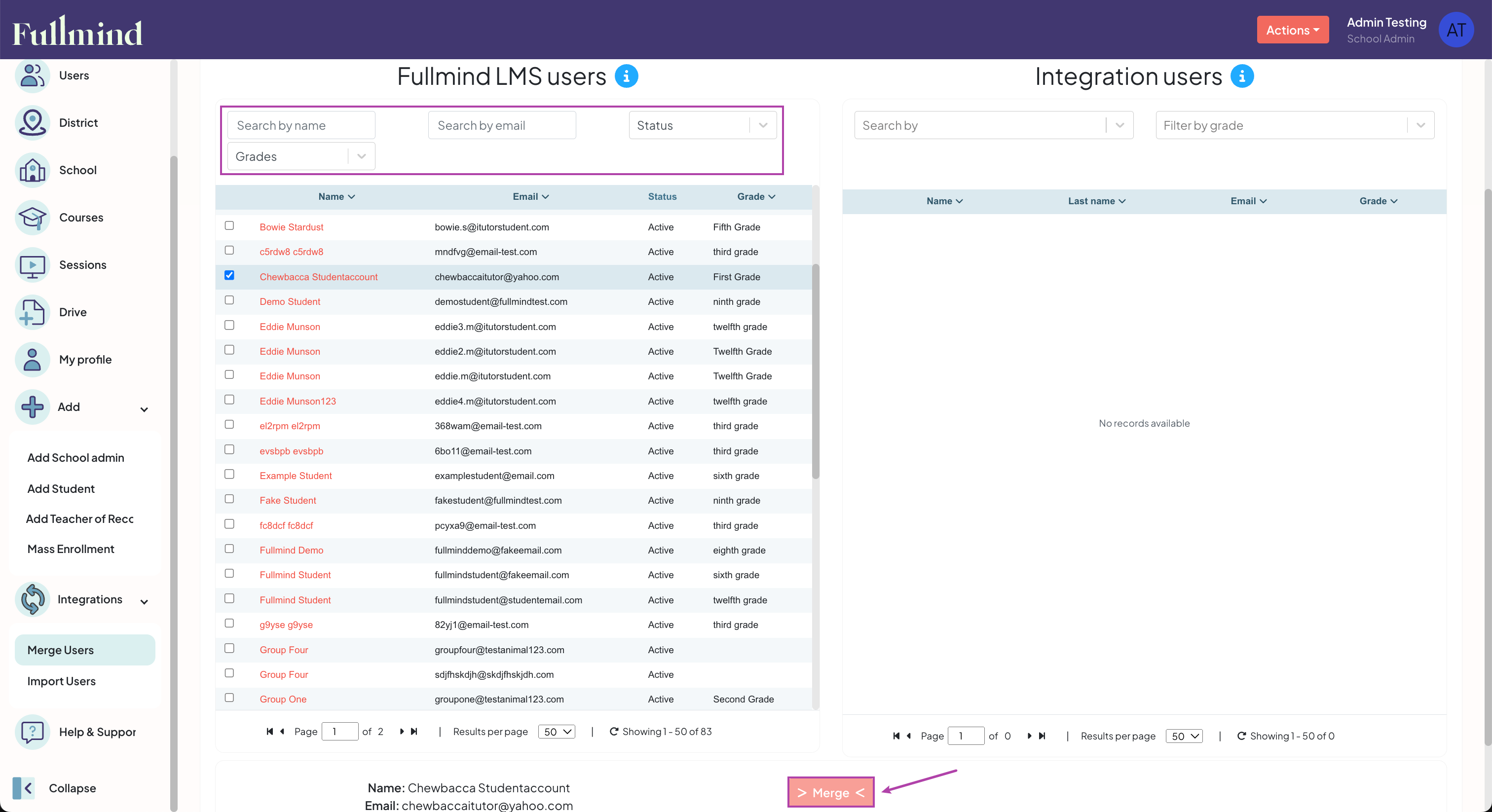Select the Drive icon in the sidebar
1492x812 pixels.
(x=32, y=312)
